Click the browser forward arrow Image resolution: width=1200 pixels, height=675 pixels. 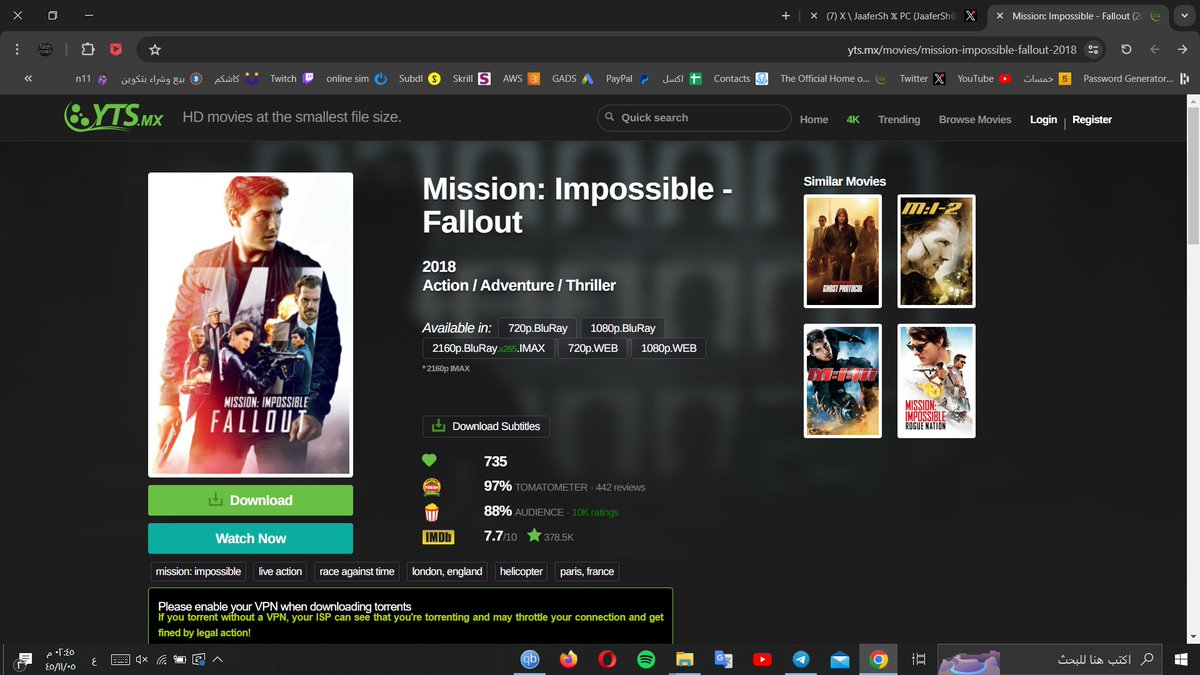click(x=1154, y=49)
